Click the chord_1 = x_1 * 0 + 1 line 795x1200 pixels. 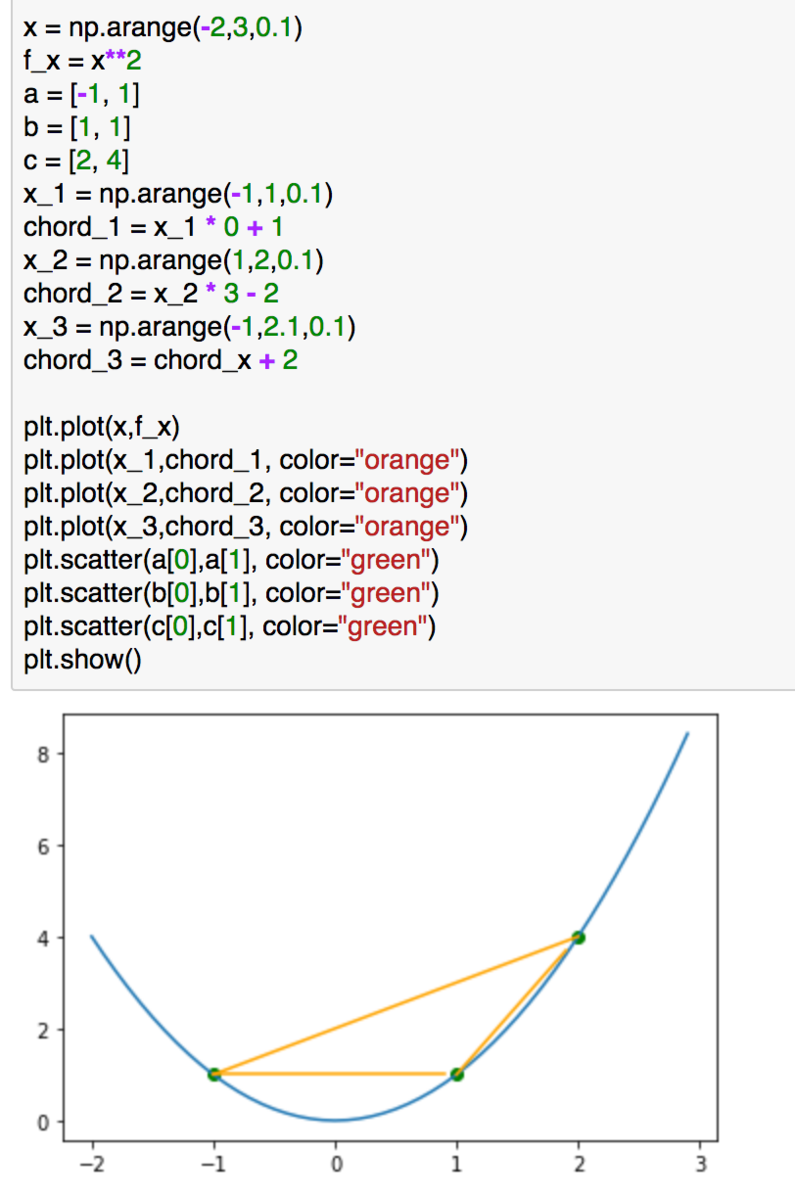click(153, 226)
